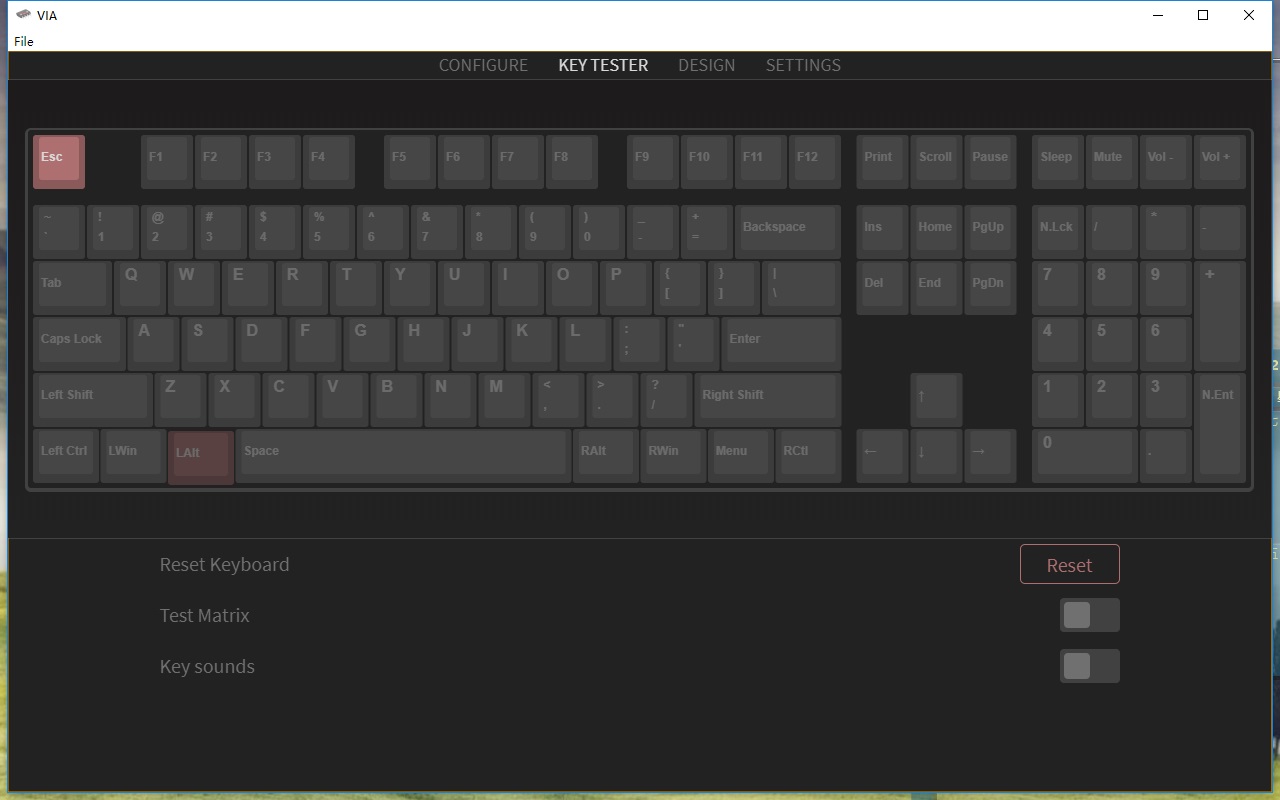
Task: Click the right arrow key in the tester
Action: pos(990,456)
